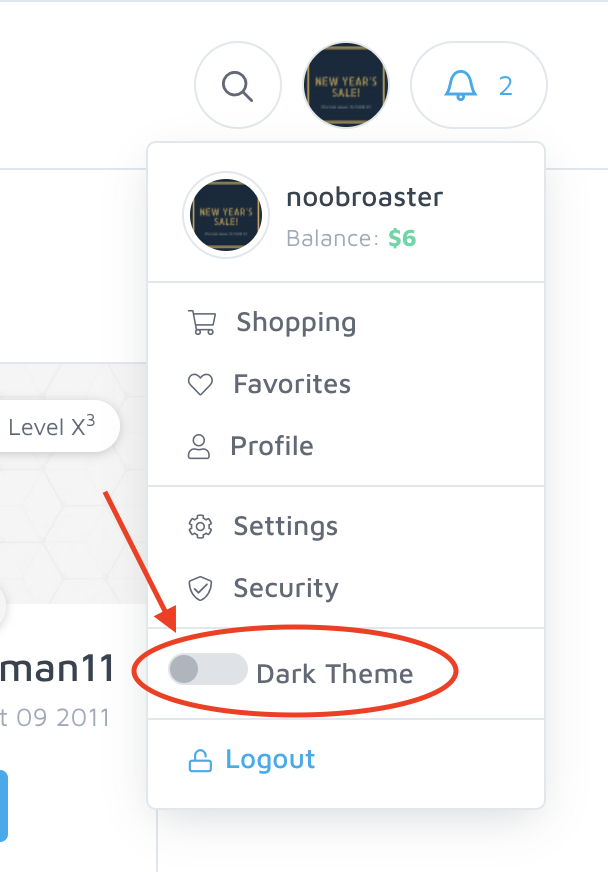This screenshot has height=872, width=608.
Task: Click the New Year's Sale avatar in dropdown
Action: tap(226, 215)
